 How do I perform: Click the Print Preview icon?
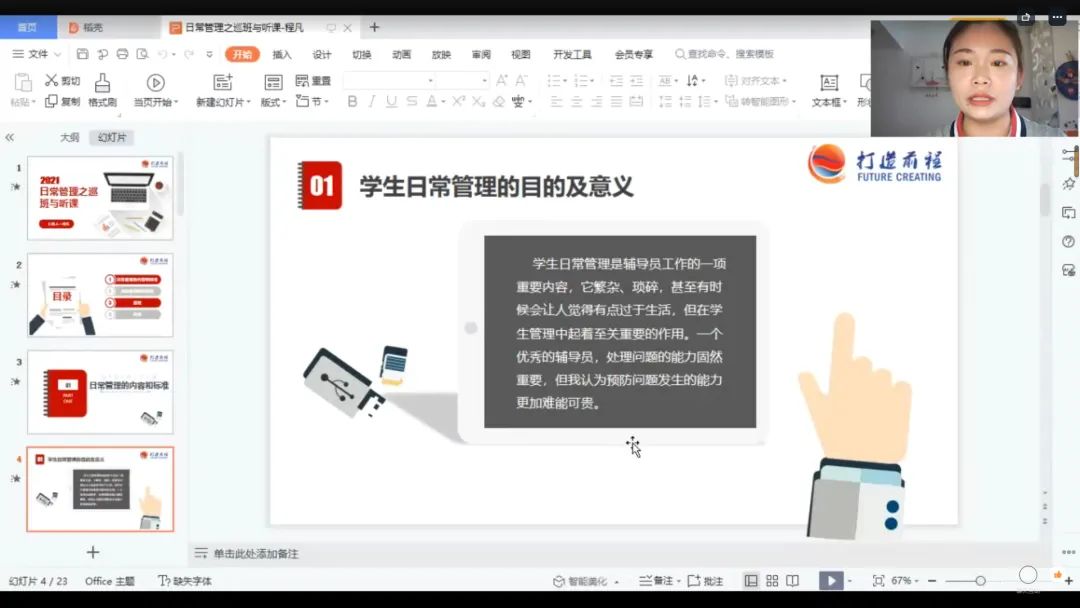143,54
